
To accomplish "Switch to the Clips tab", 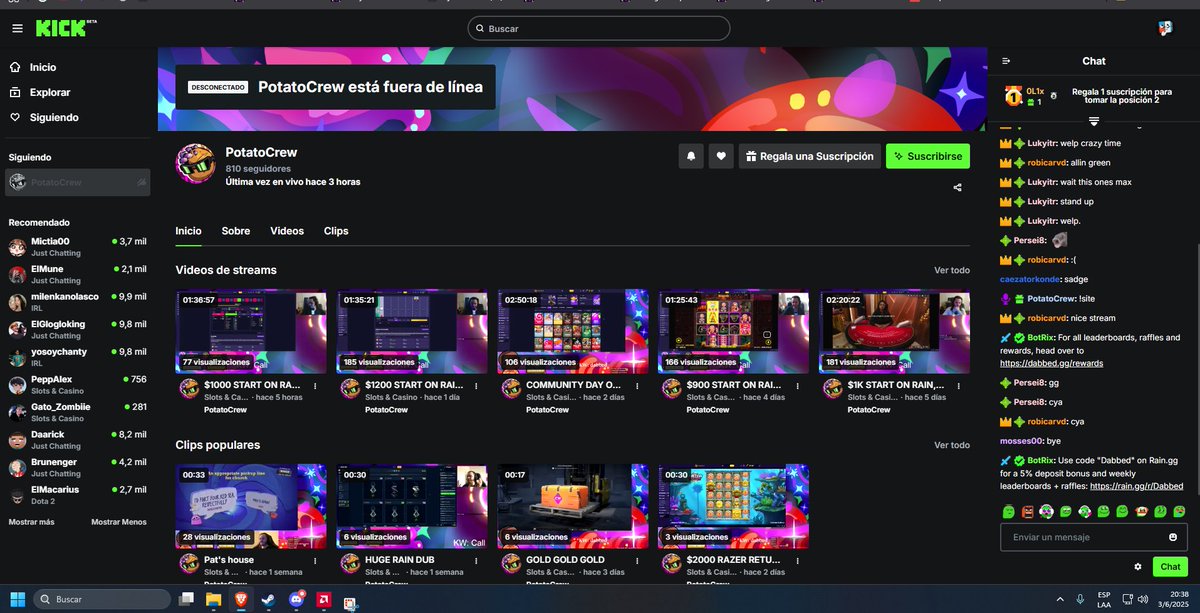I will pyautogui.click(x=336, y=231).
